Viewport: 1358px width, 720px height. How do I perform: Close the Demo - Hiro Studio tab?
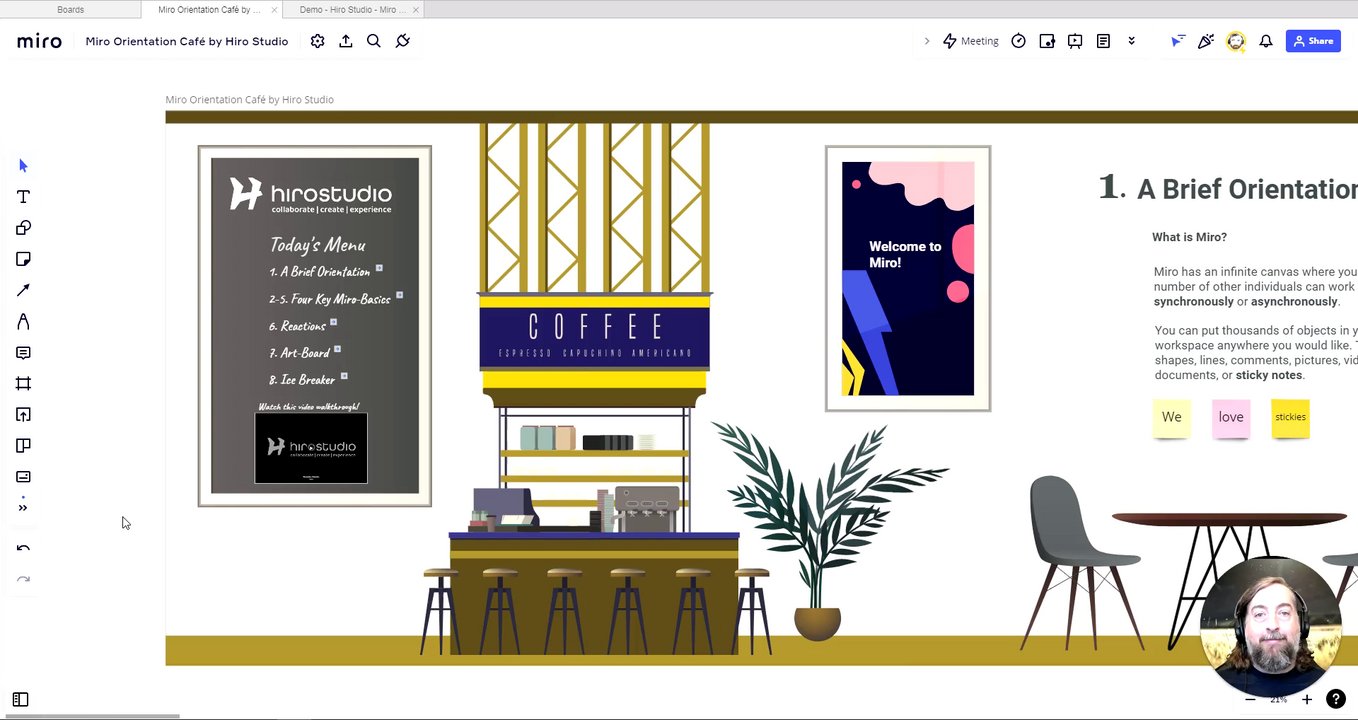coord(416,9)
